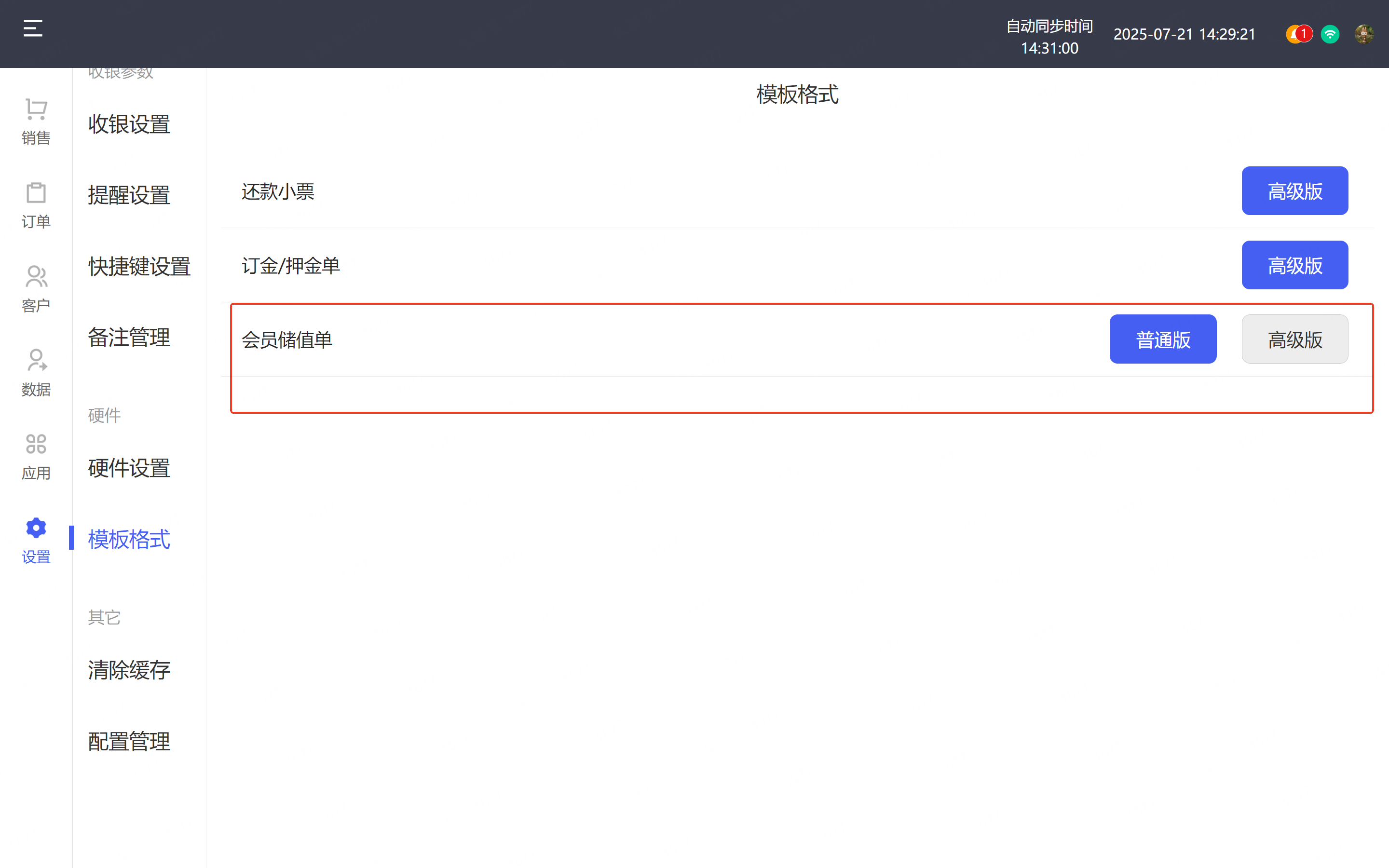Screen dimensions: 1389x868
Task: Open the 数据 data section
Action: 36,373
